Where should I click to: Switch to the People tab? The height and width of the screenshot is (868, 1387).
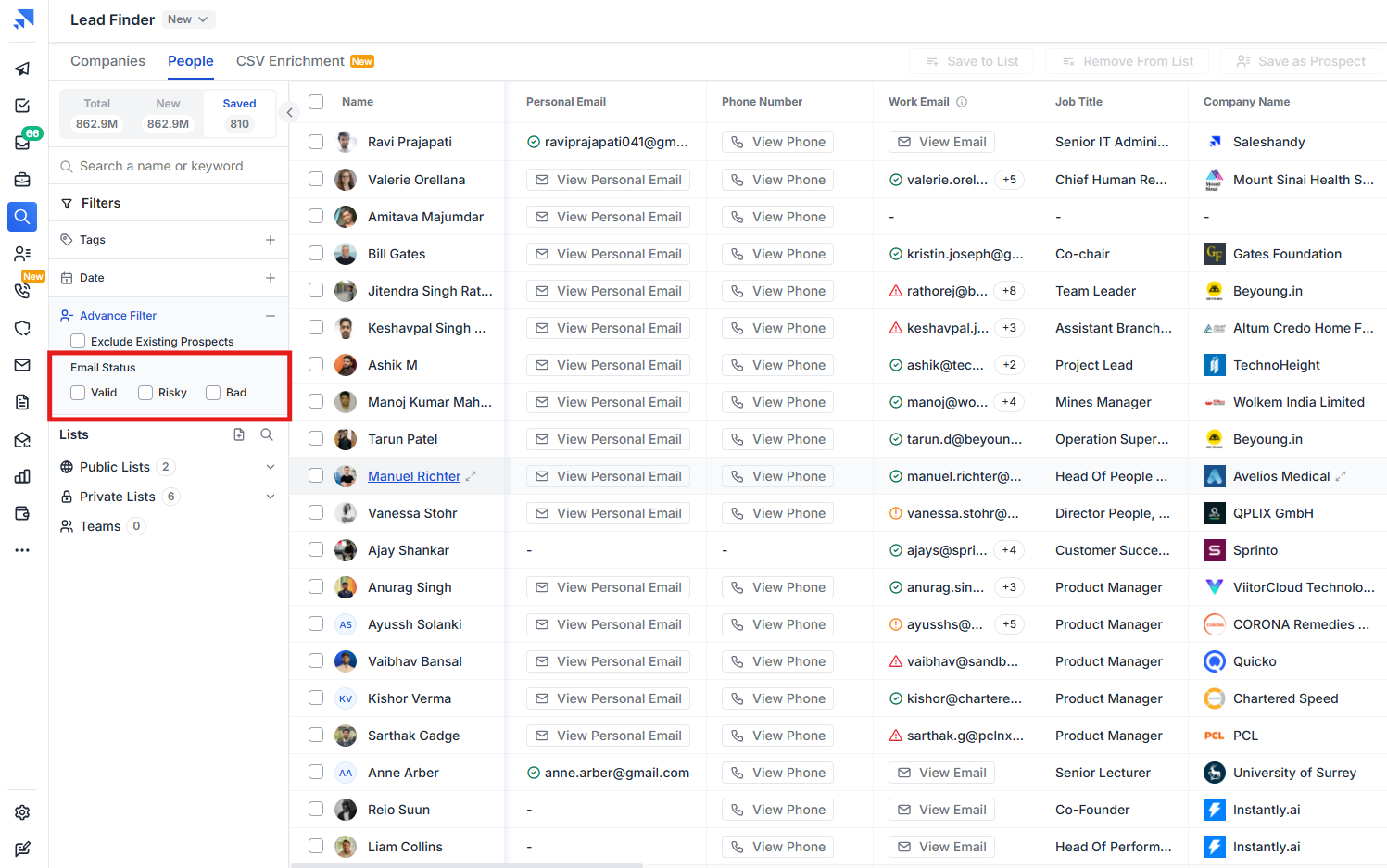coord(191,61)
